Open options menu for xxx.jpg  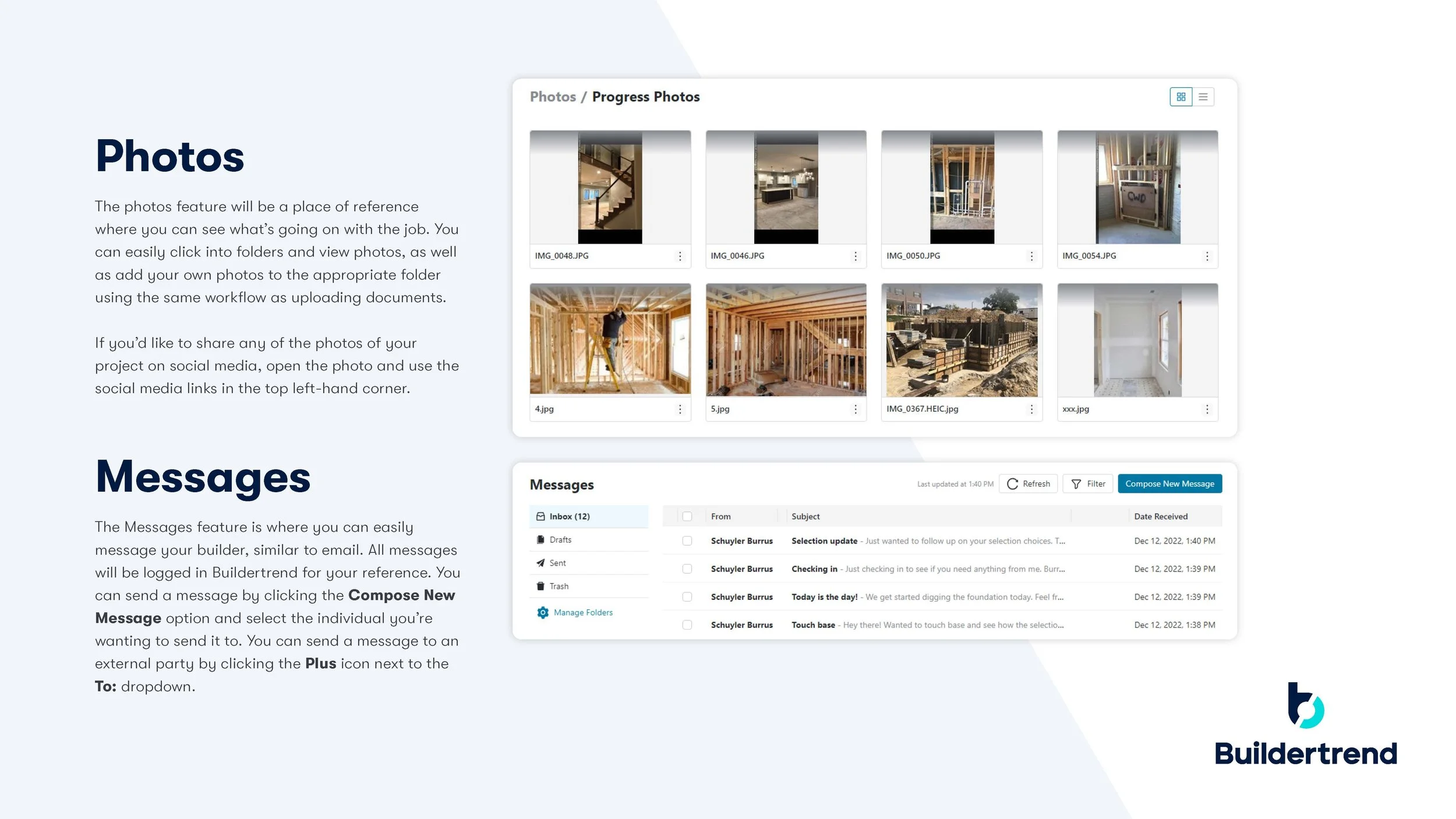(1207, 409)
